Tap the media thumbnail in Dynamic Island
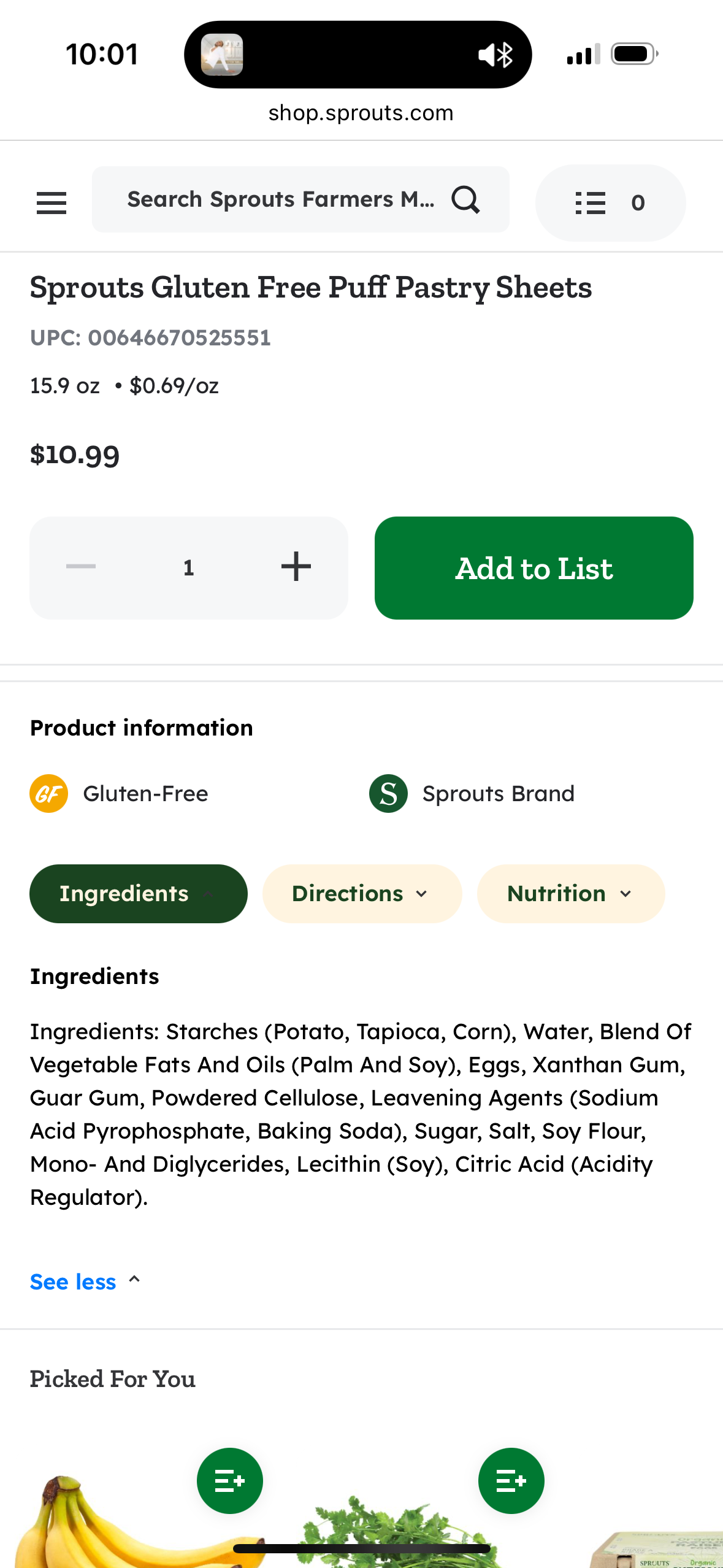Image resolution: width=723 pixels, height=1568 pixels. point(222,55)
